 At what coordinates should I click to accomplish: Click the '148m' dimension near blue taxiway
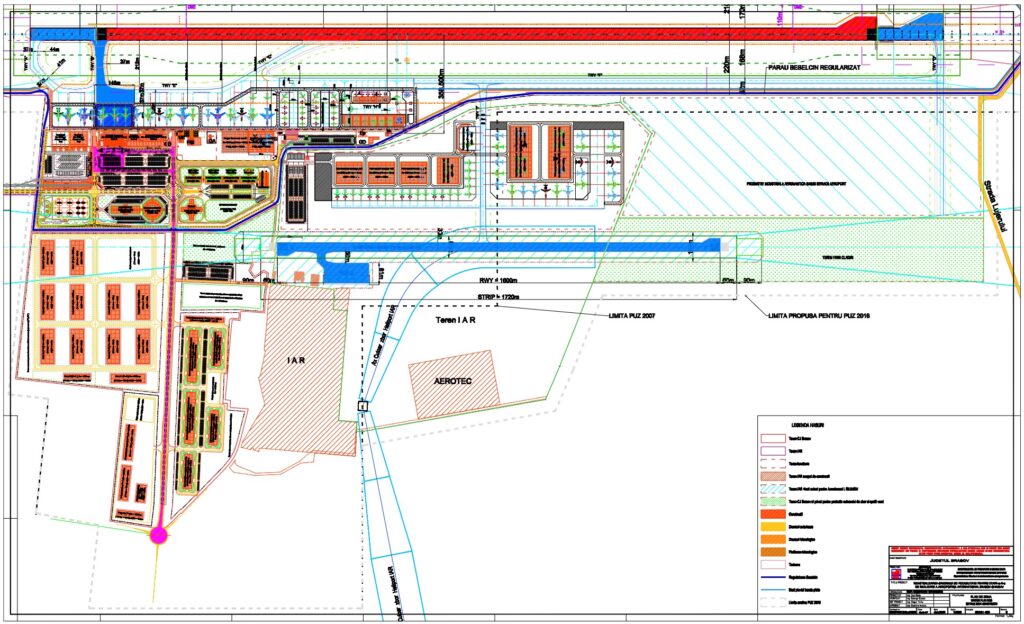tap(113, 84)
